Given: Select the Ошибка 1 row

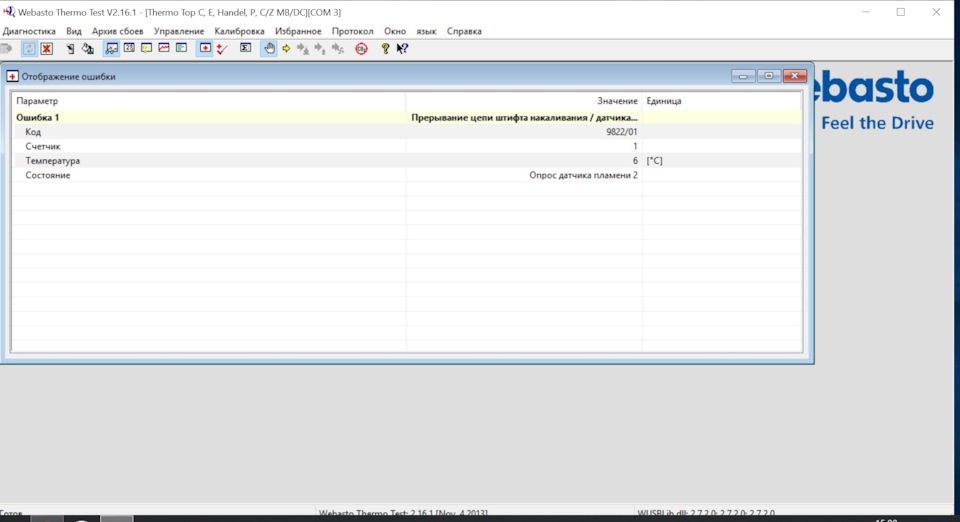Looking at the screenshot, I should (407, 117).
